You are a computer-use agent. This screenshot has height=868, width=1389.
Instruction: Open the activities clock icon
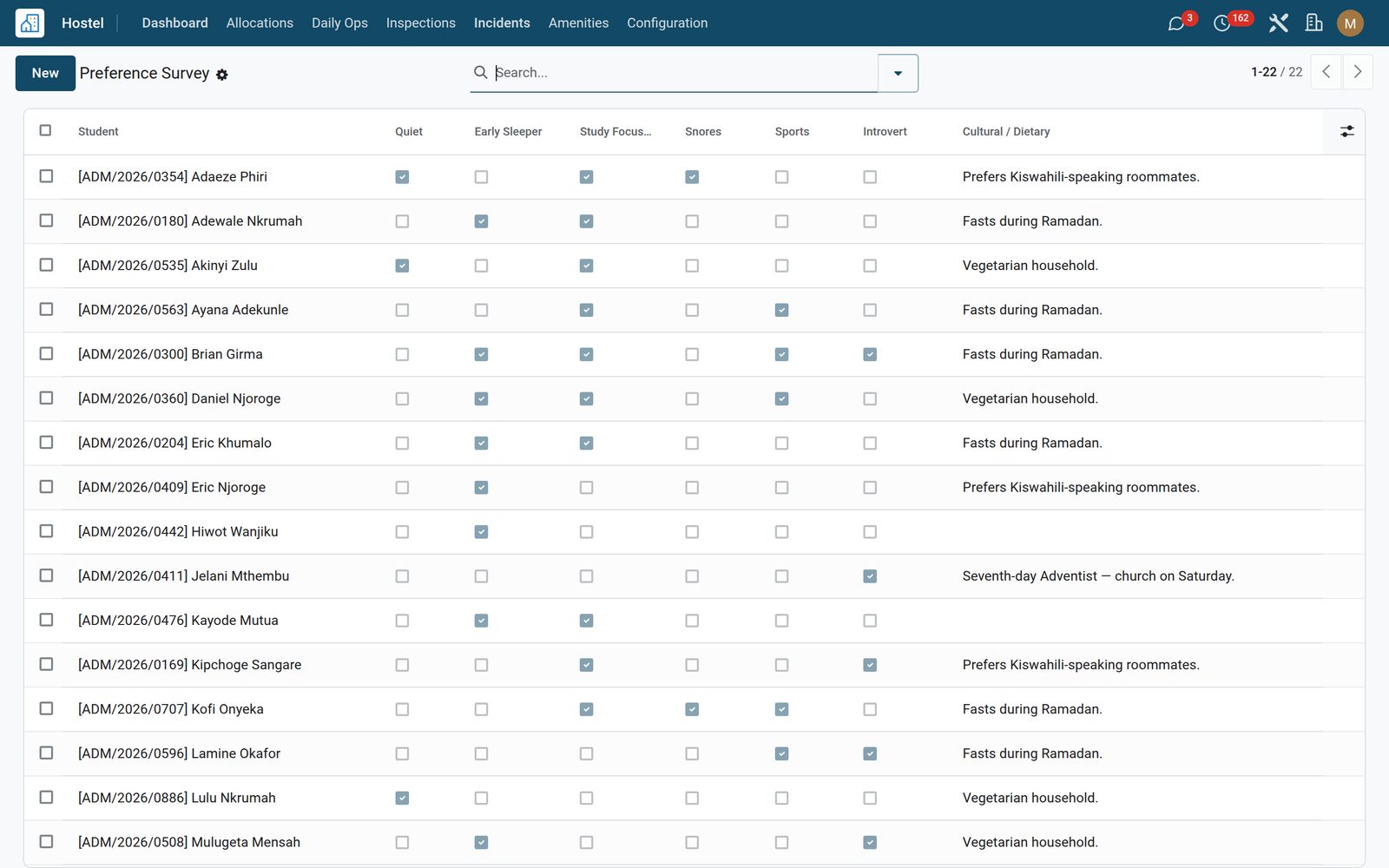[1222, 23]
